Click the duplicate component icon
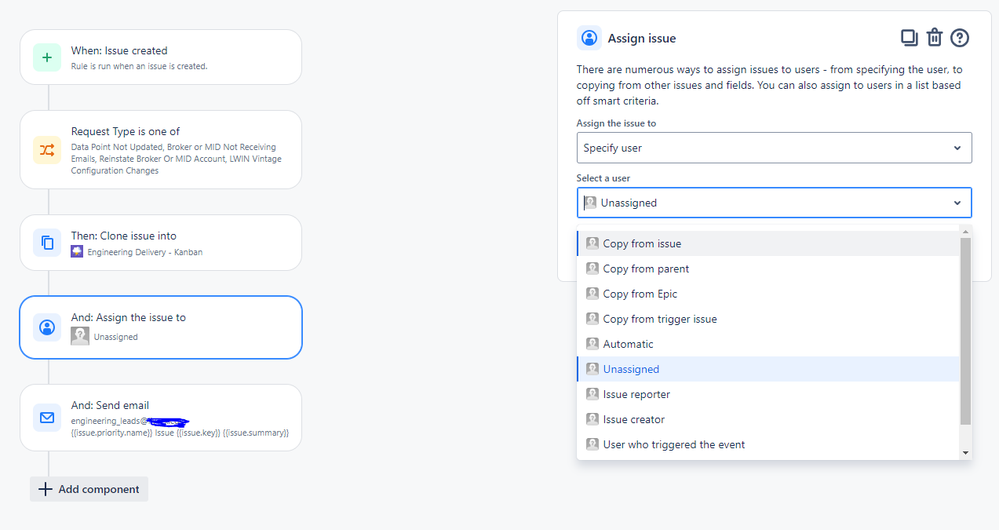999x530 pixels. tap(909, 38)
